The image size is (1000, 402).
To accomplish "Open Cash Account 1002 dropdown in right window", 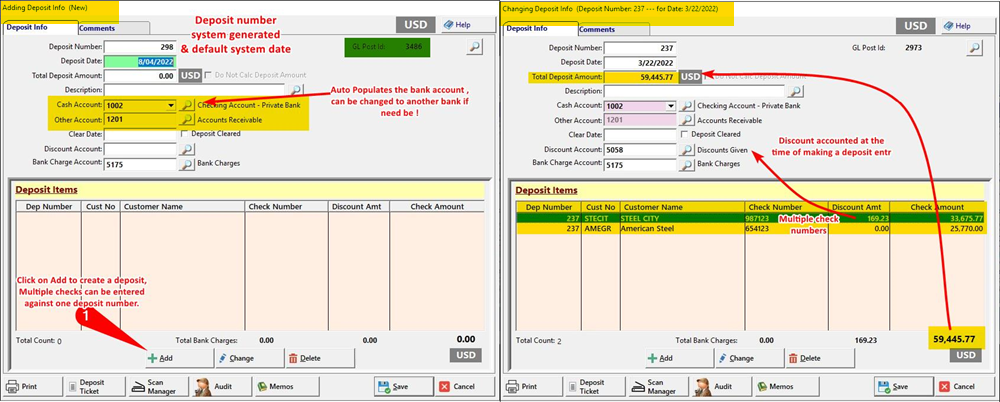I will click(671, 105).
